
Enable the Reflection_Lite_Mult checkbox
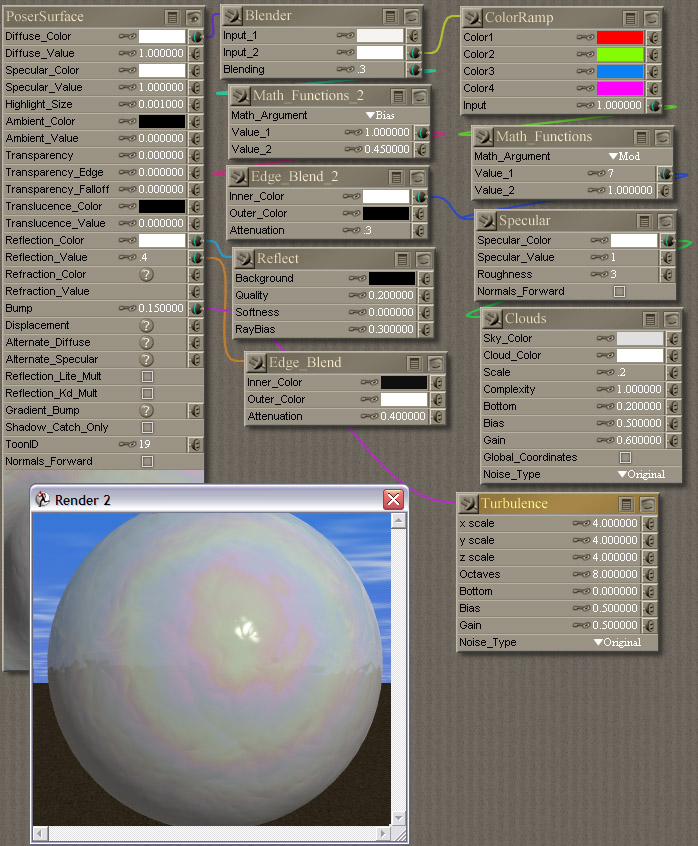point(147,377)
